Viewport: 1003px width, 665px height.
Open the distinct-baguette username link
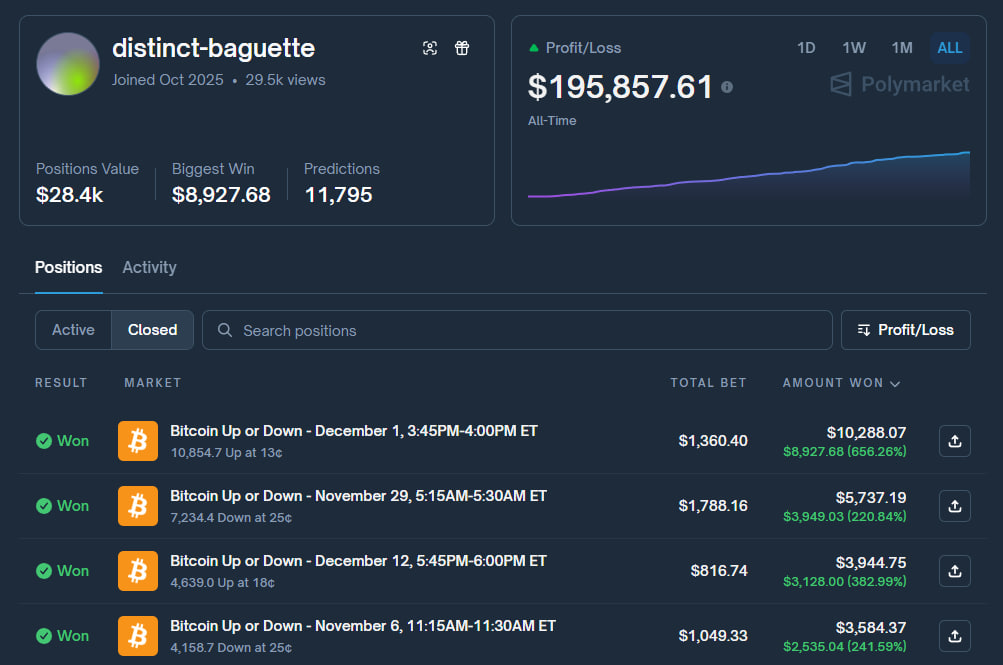[216, 48]
